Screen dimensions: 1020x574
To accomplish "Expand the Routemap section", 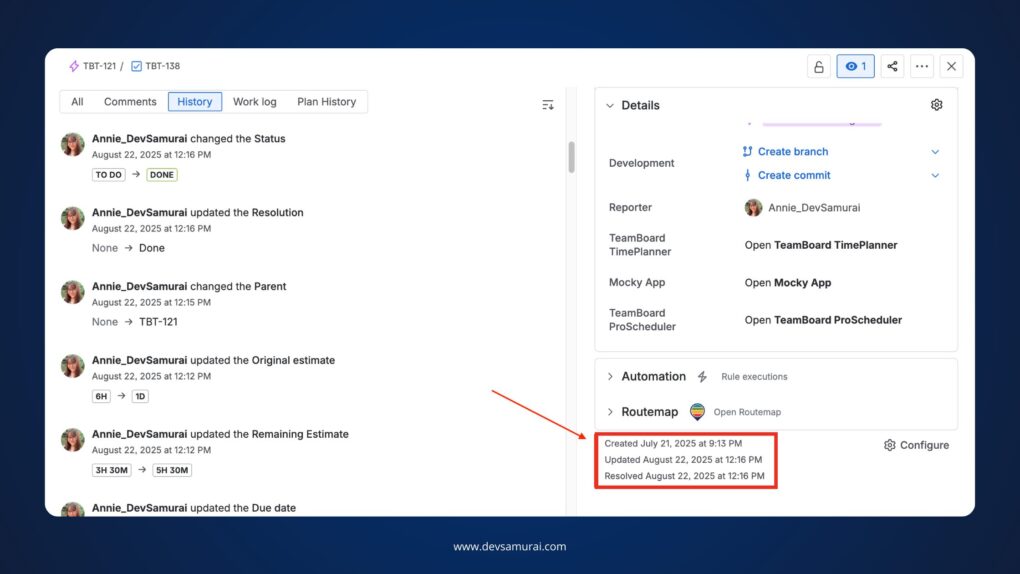I will (610, 412).
